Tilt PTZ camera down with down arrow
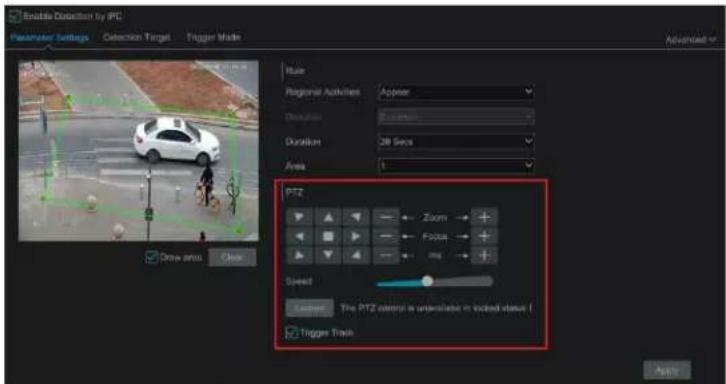Viewport: 726px width, 384px height. point(328,255)
